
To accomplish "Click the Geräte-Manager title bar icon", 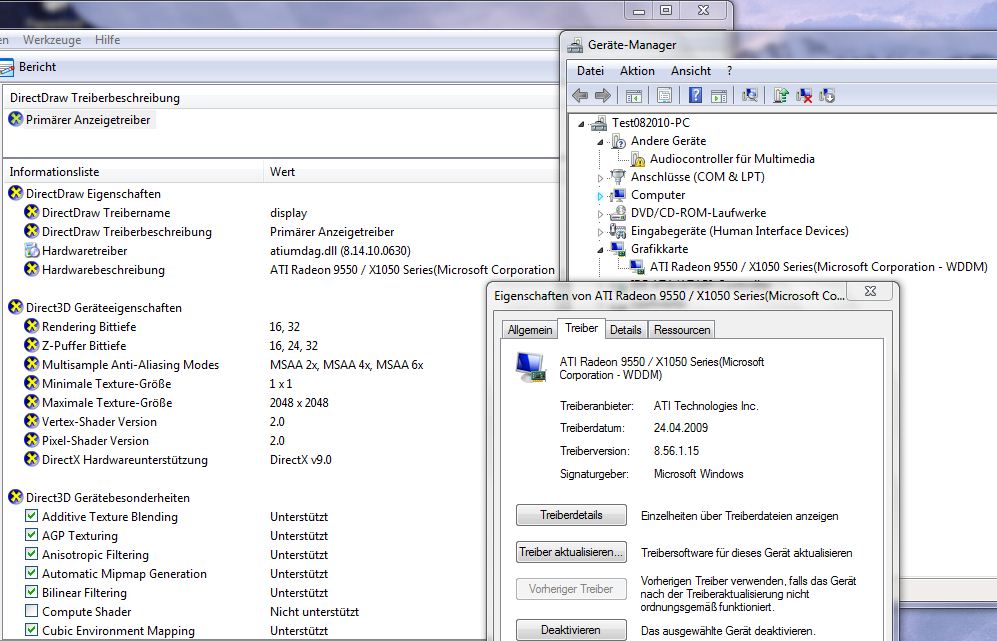I will click(575, 45).
